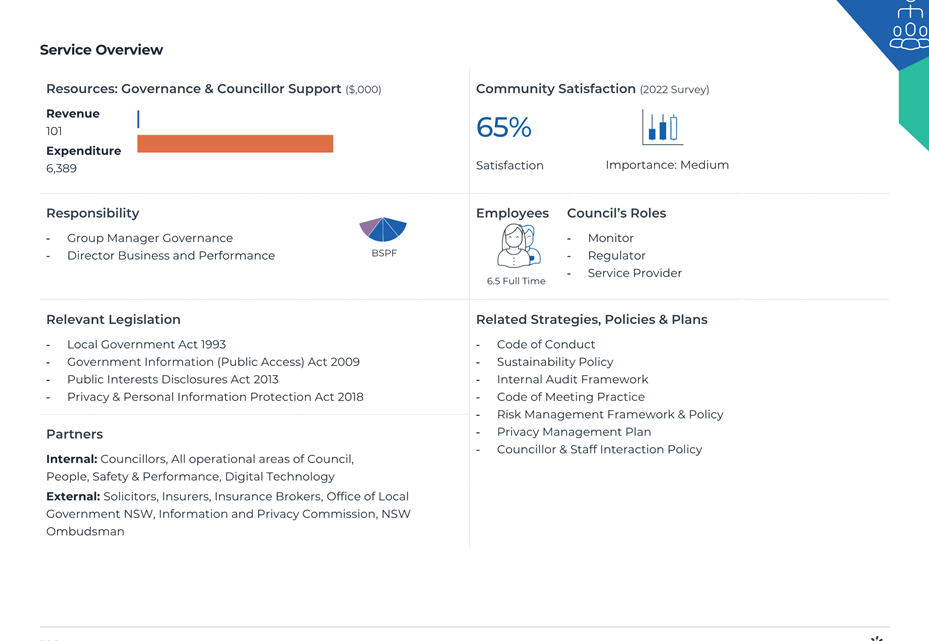Screen dimensions: 929x641
Task: Click Risk Management Framework & Policy
Action: [610, 414]
